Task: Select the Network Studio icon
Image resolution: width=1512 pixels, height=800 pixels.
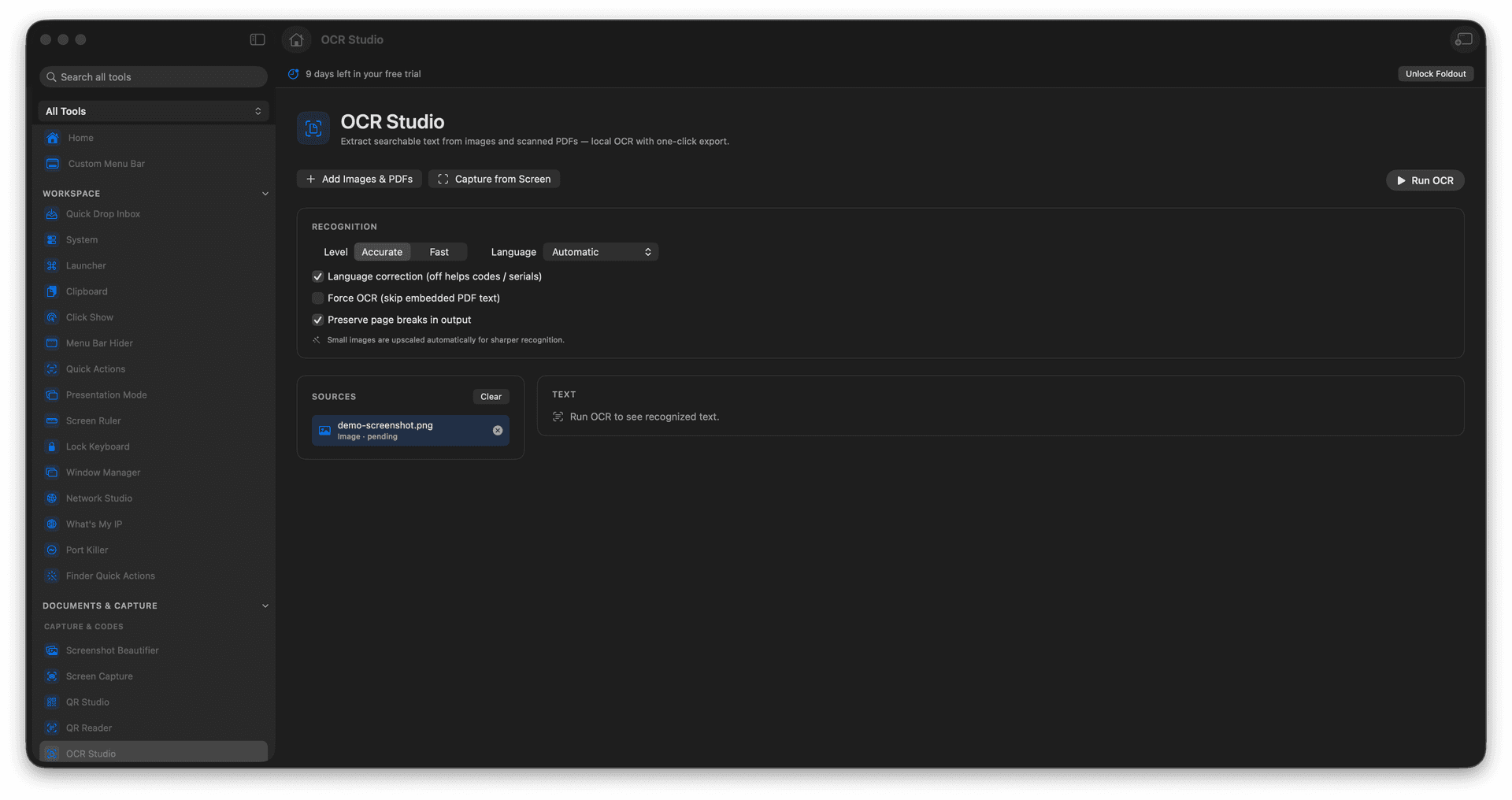Action: [52, 498]
